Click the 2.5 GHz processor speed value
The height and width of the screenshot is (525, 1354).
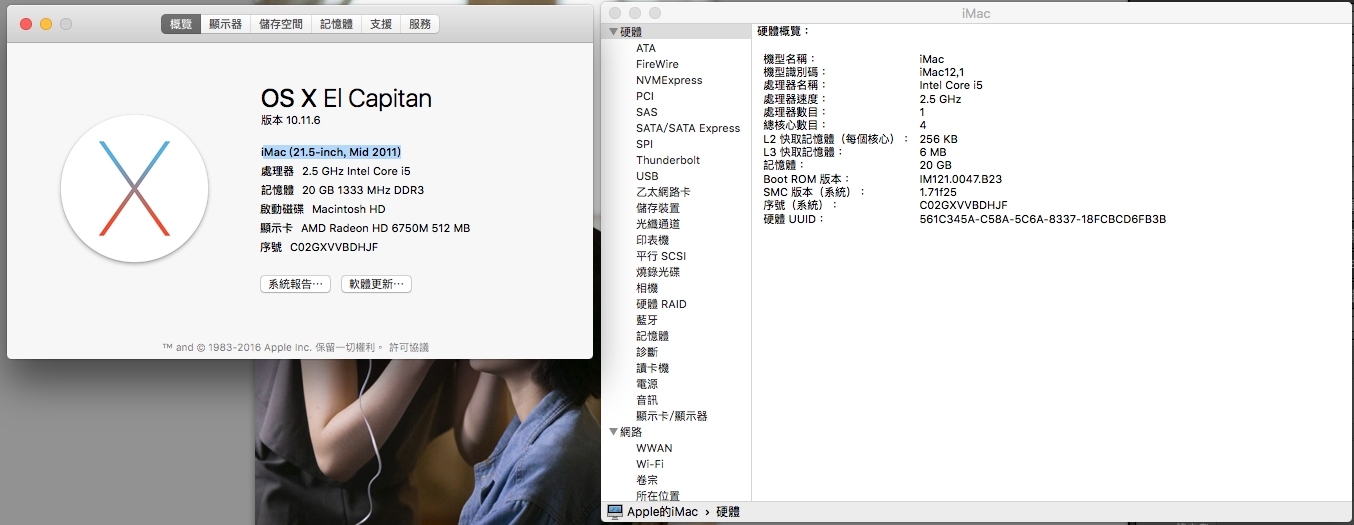tap(940, 99)
